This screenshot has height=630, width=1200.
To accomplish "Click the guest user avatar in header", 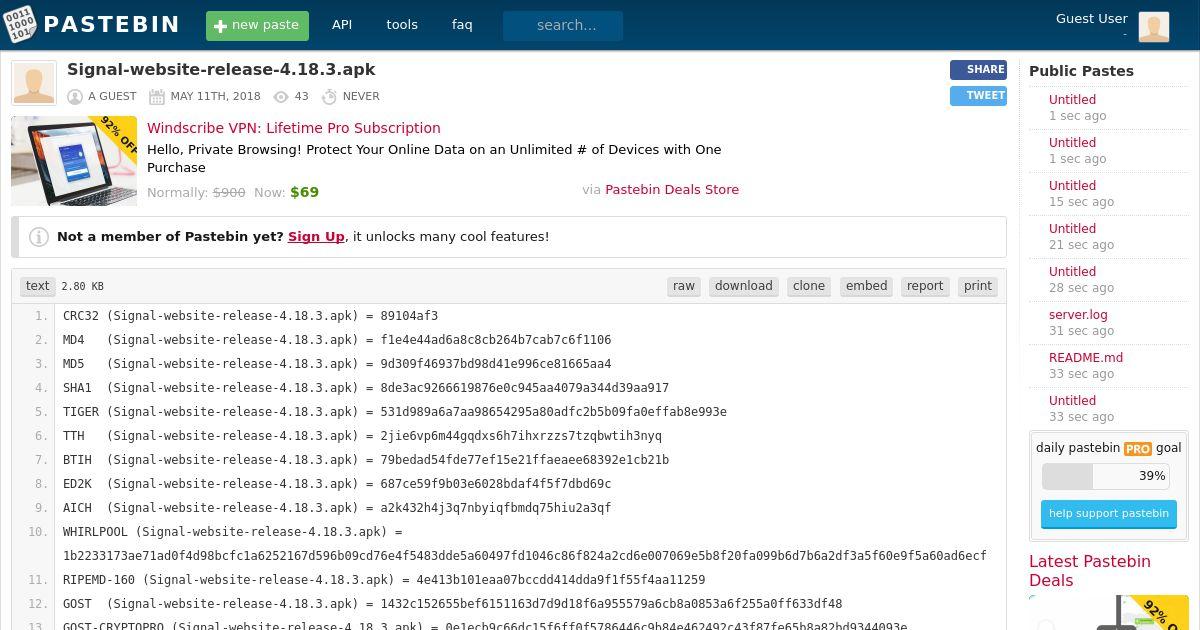I will click(1154, 26).
